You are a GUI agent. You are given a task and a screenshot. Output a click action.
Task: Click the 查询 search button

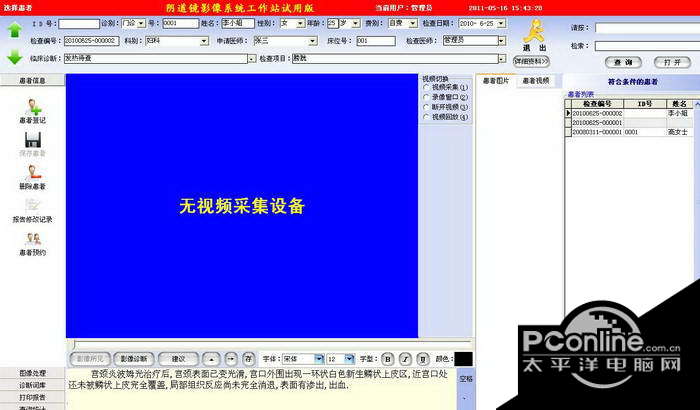tap(623, 63)
